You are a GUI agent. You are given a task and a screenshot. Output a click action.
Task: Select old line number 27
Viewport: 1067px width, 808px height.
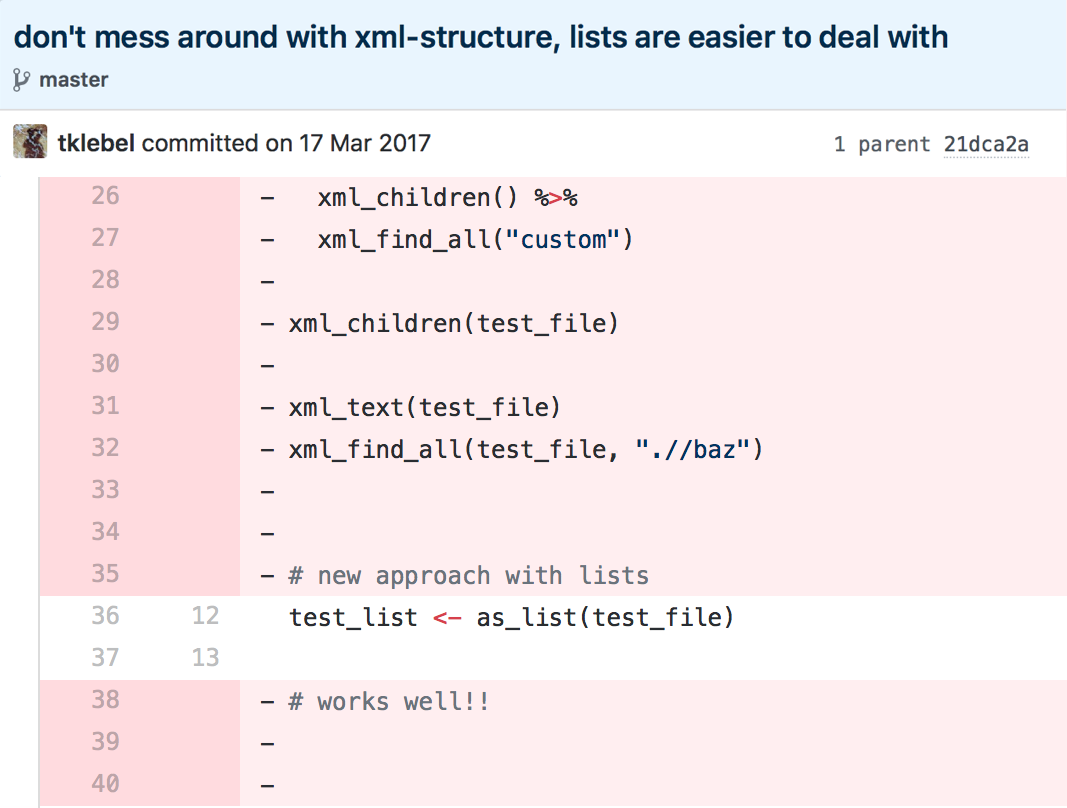[x=105, y=238]
